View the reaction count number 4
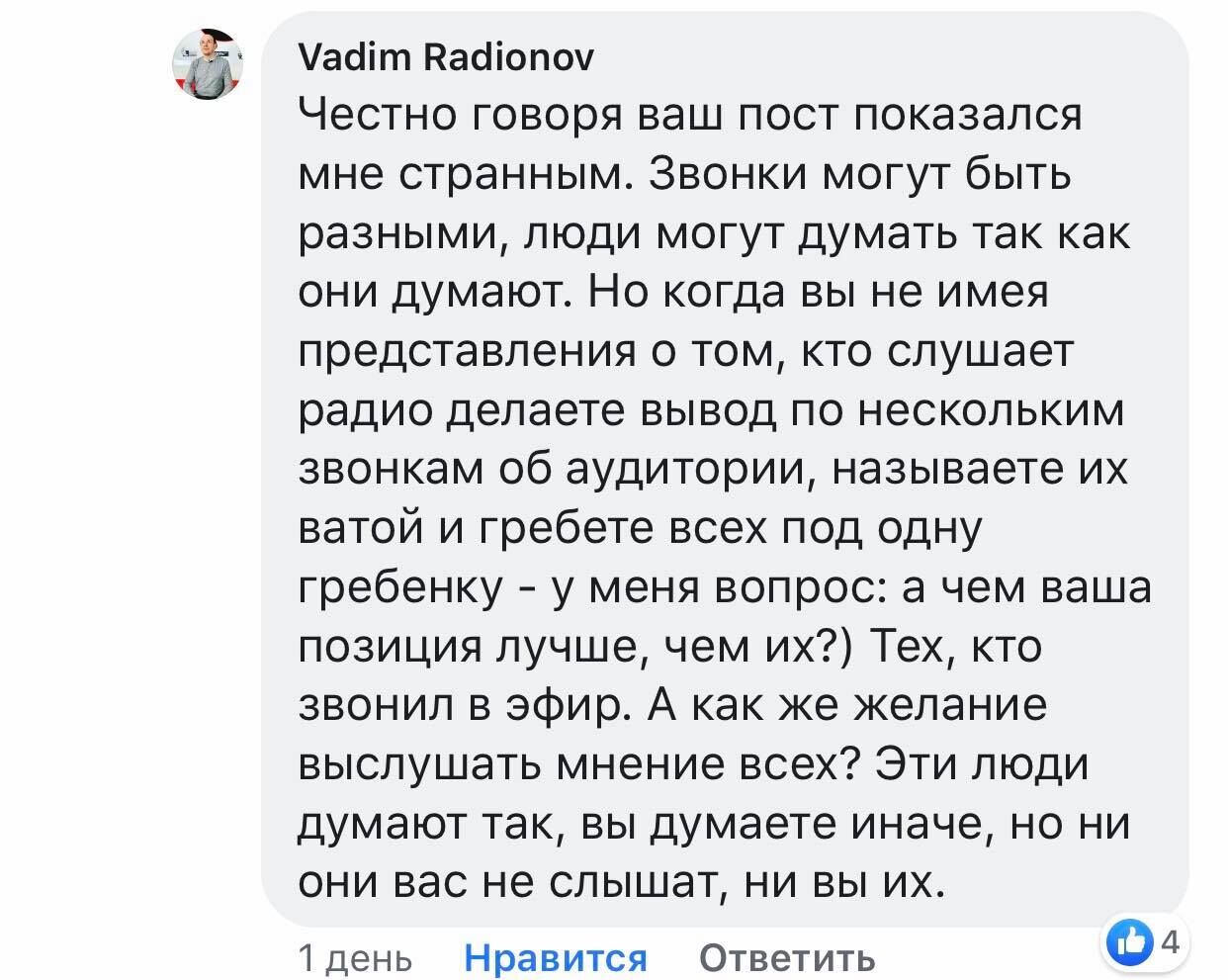This screenshot has width=1228, height=980. 1169,941
